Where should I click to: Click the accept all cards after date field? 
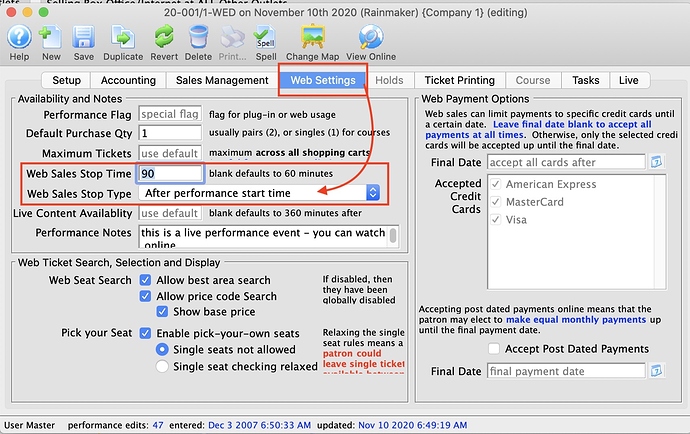[566, 162]
